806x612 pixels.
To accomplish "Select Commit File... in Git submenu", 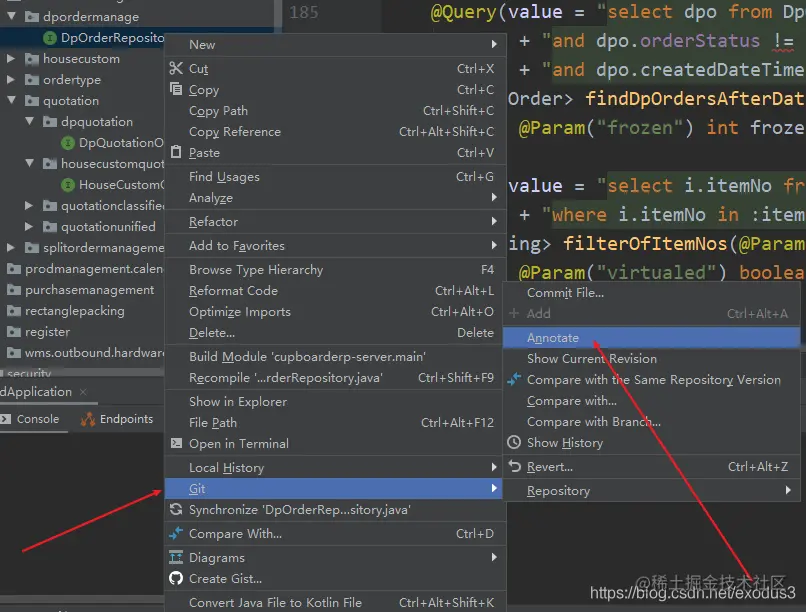I will click(x=652, y=292).
